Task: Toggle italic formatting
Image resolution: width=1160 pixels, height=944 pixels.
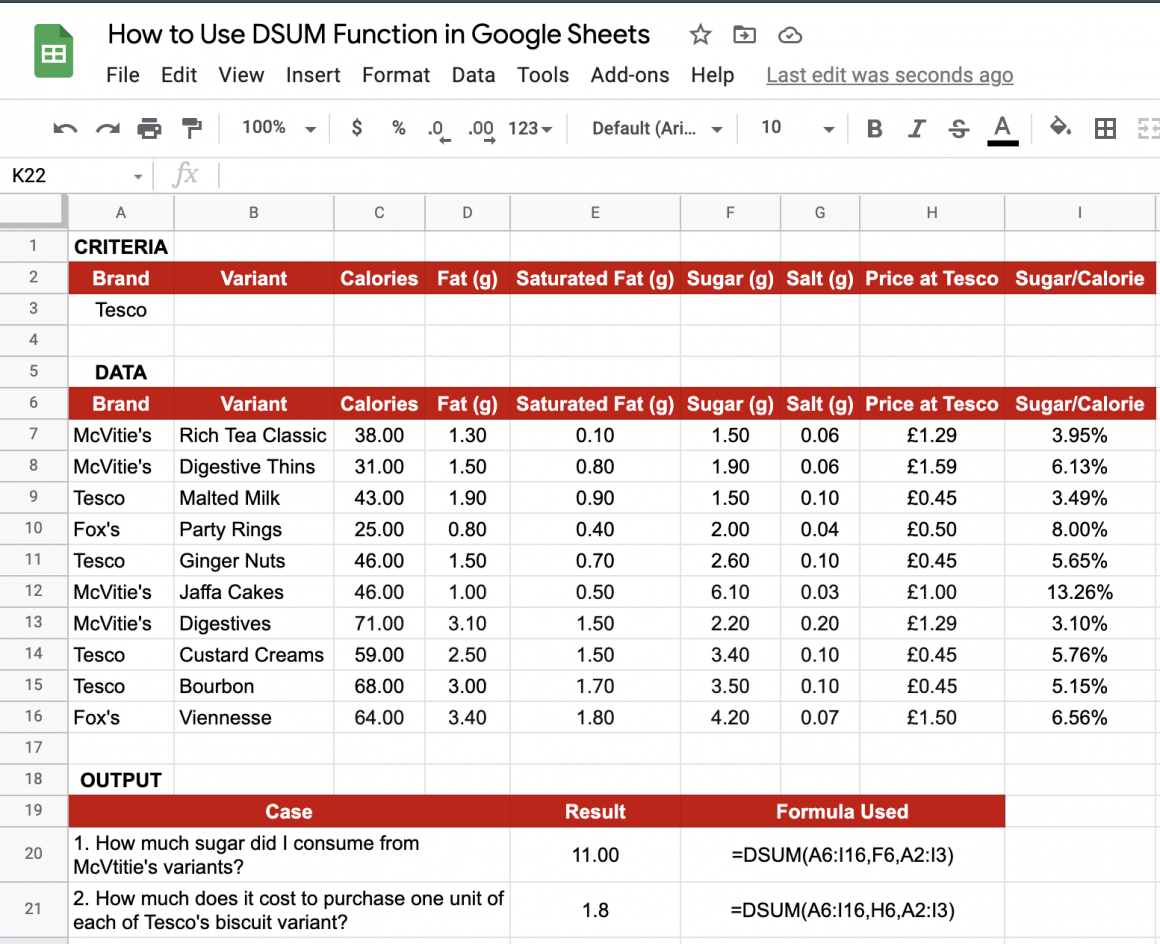Action: pyautogui.click(x=916, y=128)
